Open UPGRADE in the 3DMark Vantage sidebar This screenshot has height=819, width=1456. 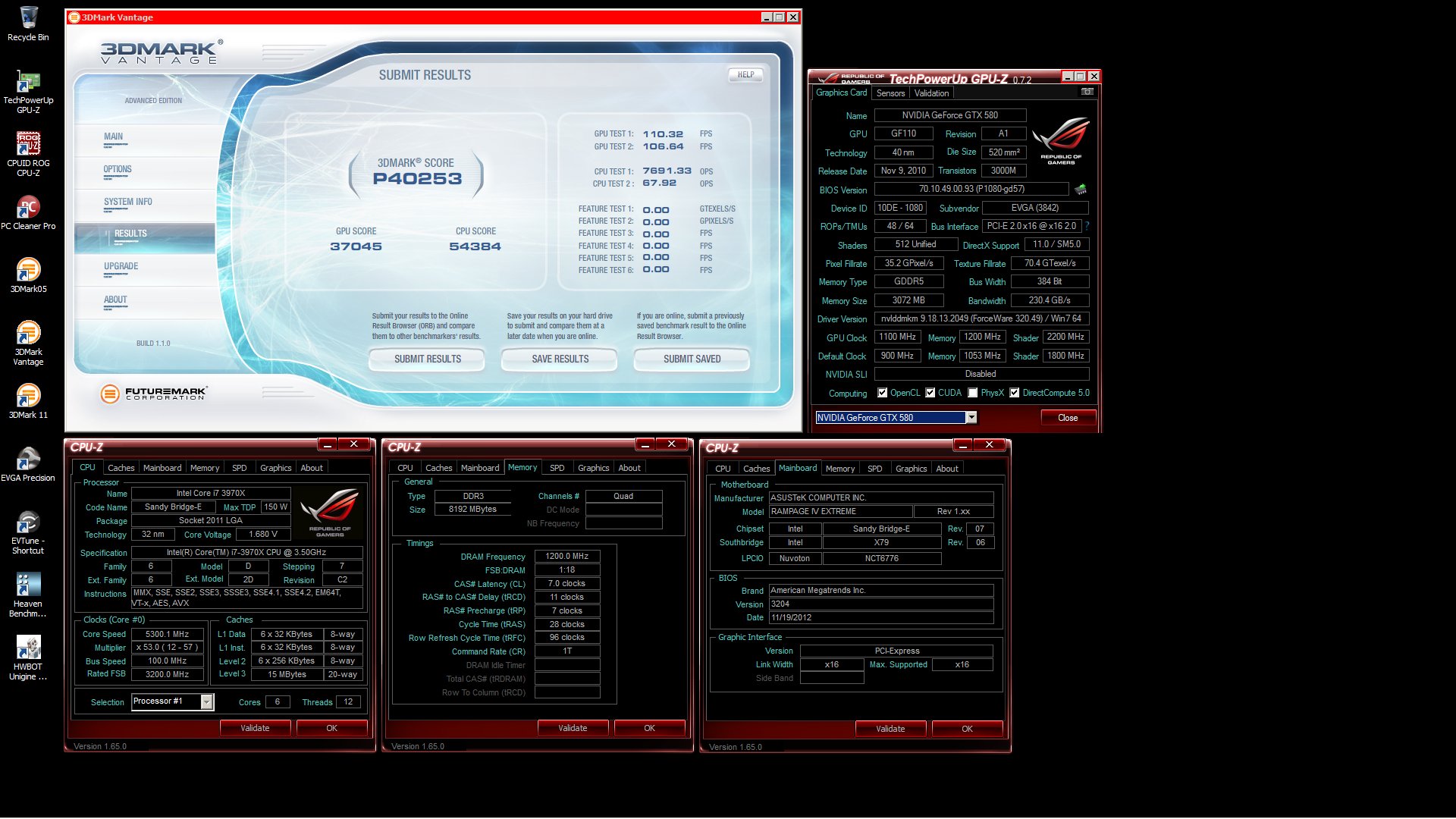tap(121, 267)
